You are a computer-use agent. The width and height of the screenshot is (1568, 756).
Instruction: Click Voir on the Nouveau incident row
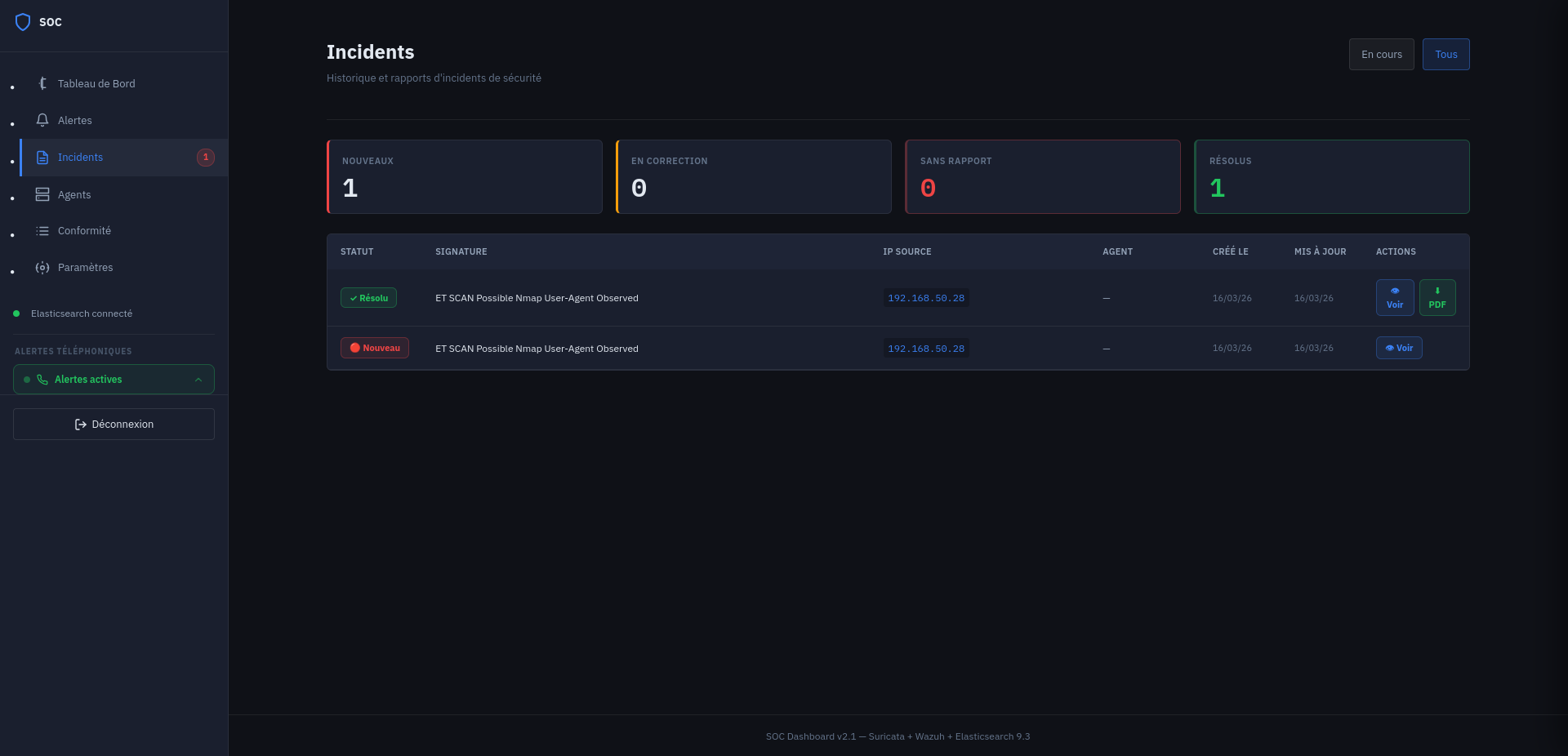(x=1399, y=348)
